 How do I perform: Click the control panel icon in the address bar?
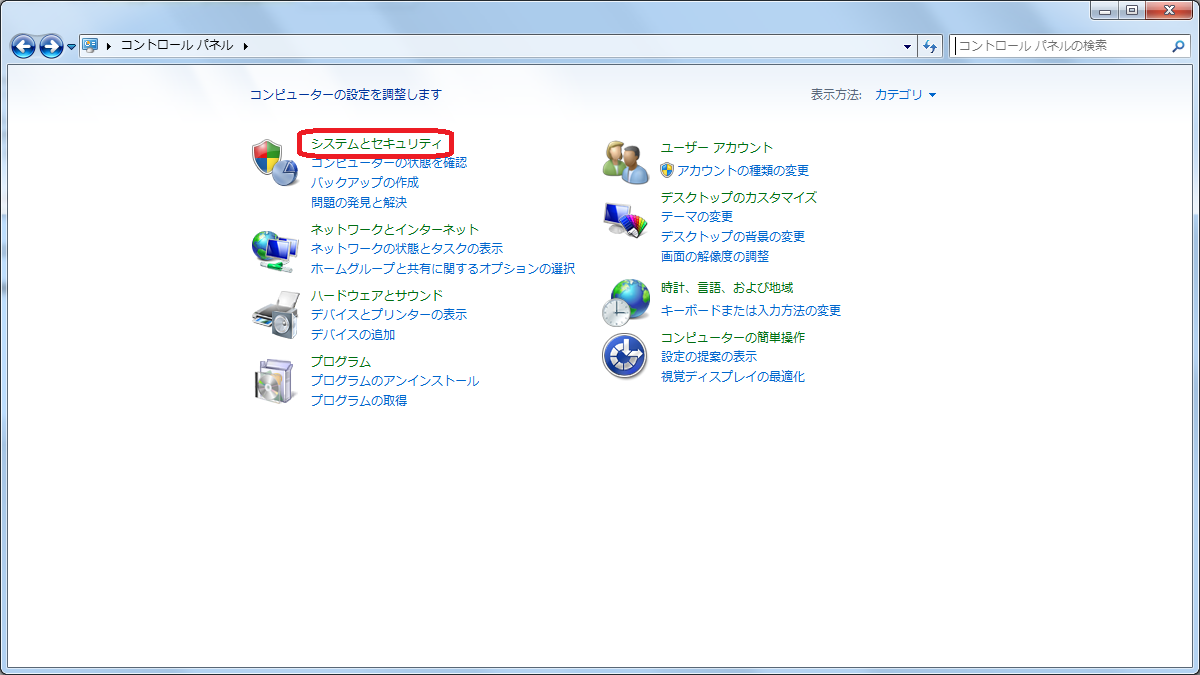click(90, 45)
